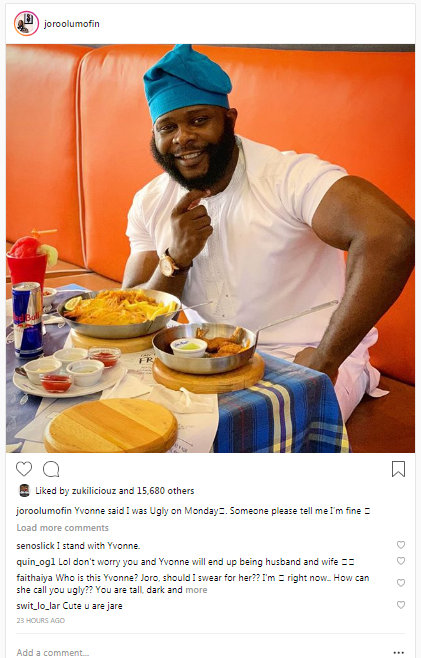Open three-dot more options menu
Viewport: 421px width, 658px height.
coord(399,652)
